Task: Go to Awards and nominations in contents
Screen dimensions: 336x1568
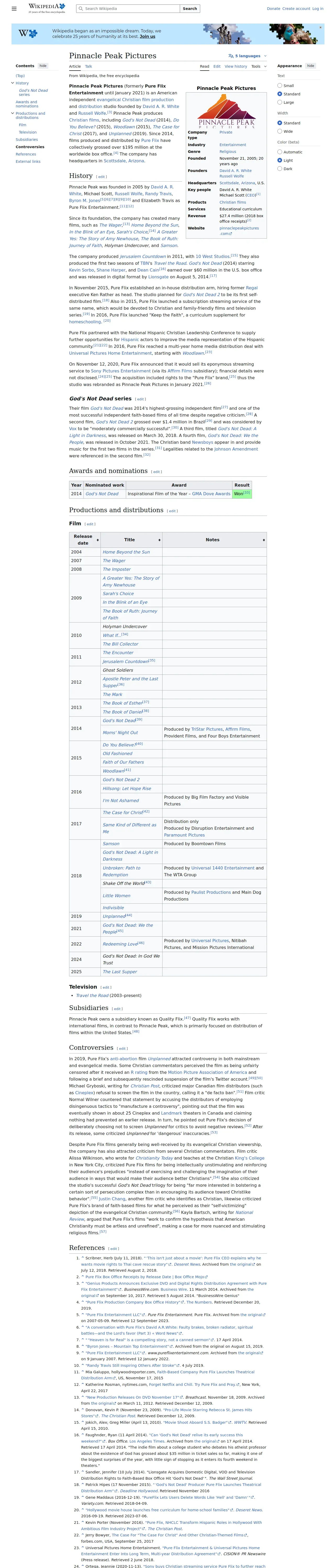Action: [x=27, y=104]
